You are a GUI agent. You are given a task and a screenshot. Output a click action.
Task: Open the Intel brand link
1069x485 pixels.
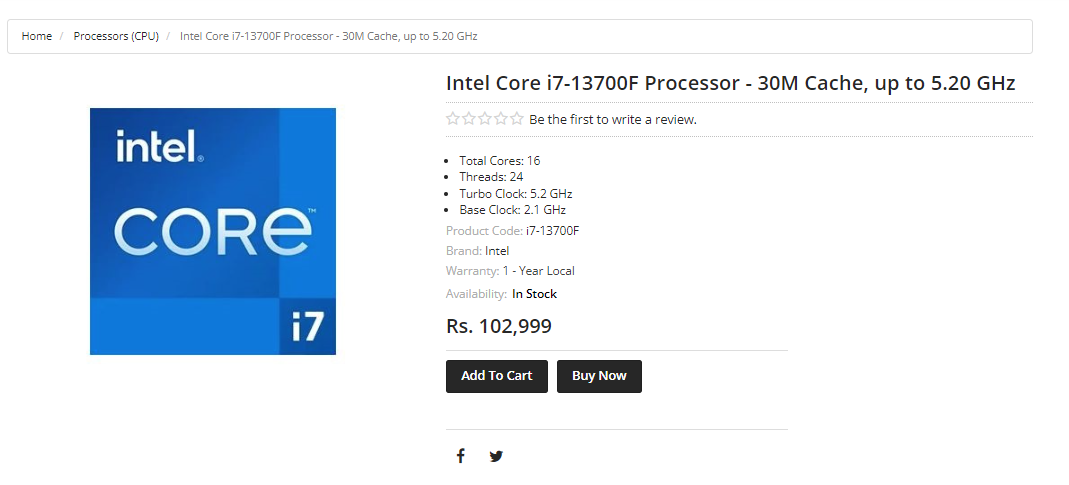coord(497,251)
